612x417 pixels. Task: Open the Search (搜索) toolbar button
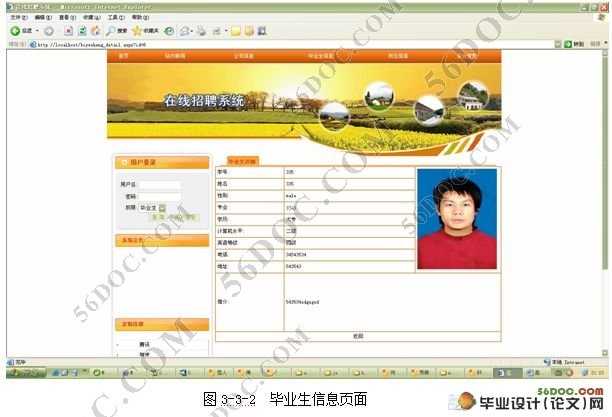click(x=116, y=31)
